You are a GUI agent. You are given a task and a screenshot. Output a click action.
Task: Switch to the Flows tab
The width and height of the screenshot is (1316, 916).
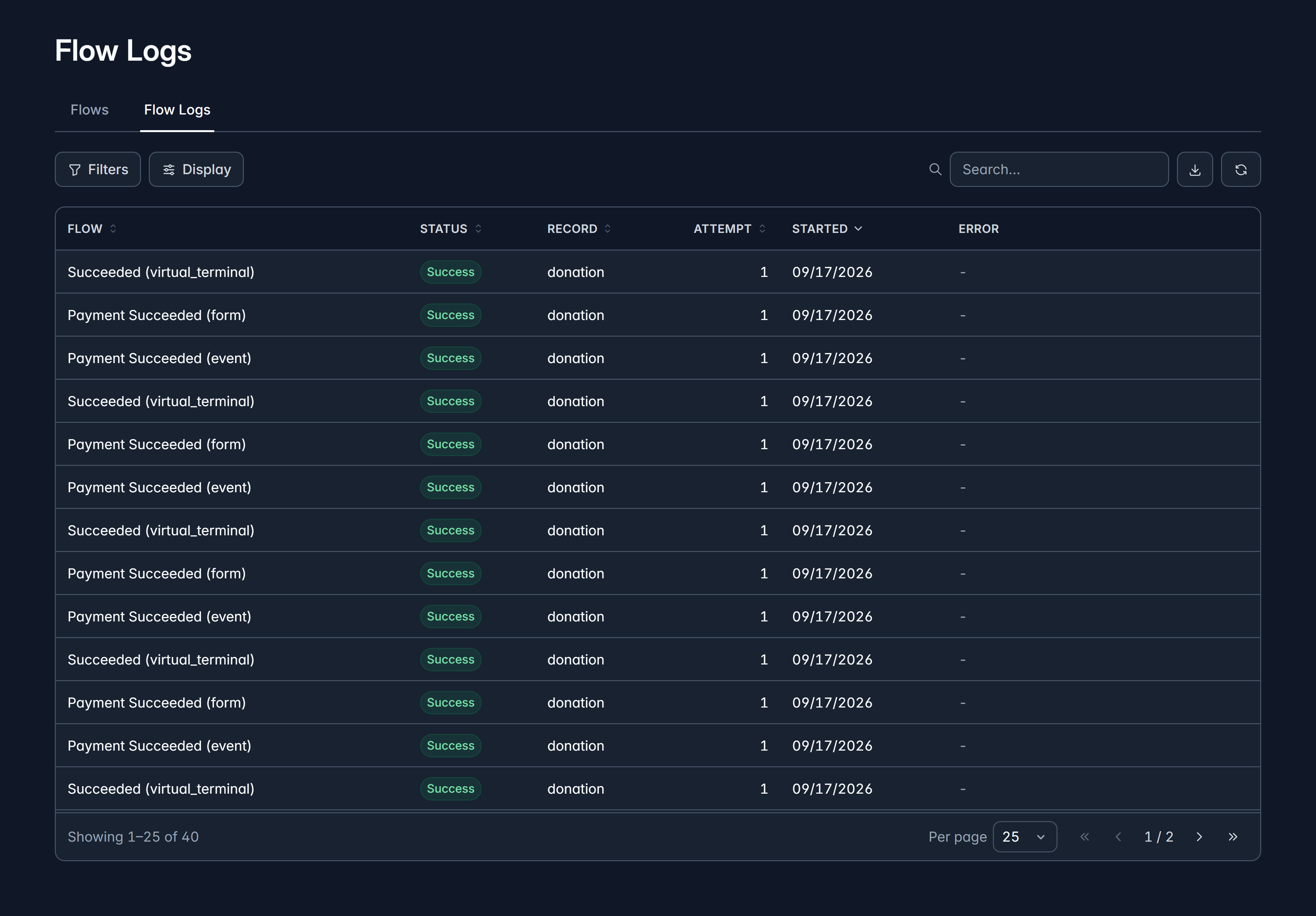tap(89, 109)
